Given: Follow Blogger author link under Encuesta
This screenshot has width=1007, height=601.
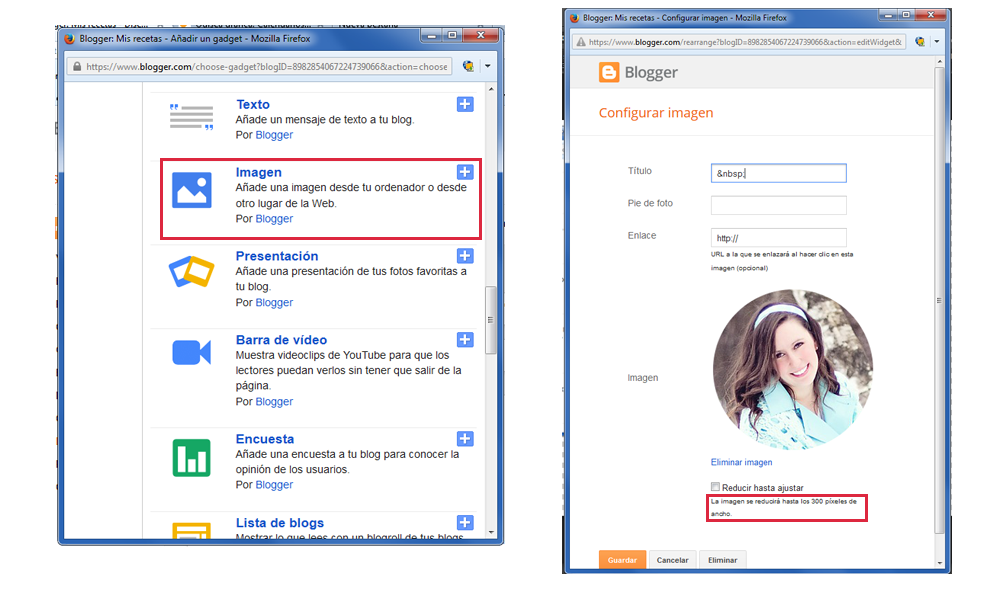Looking at the screenshot, I should [x=274, y=485].
